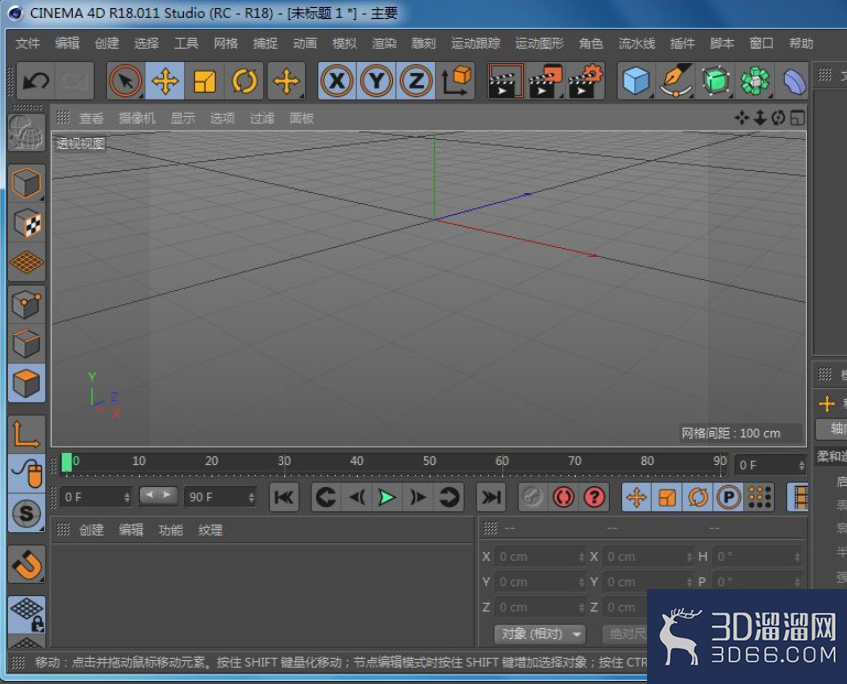Screen dimensions: 847x684
Task: Open the Array modeling objects icon
Action: point(755,81)
